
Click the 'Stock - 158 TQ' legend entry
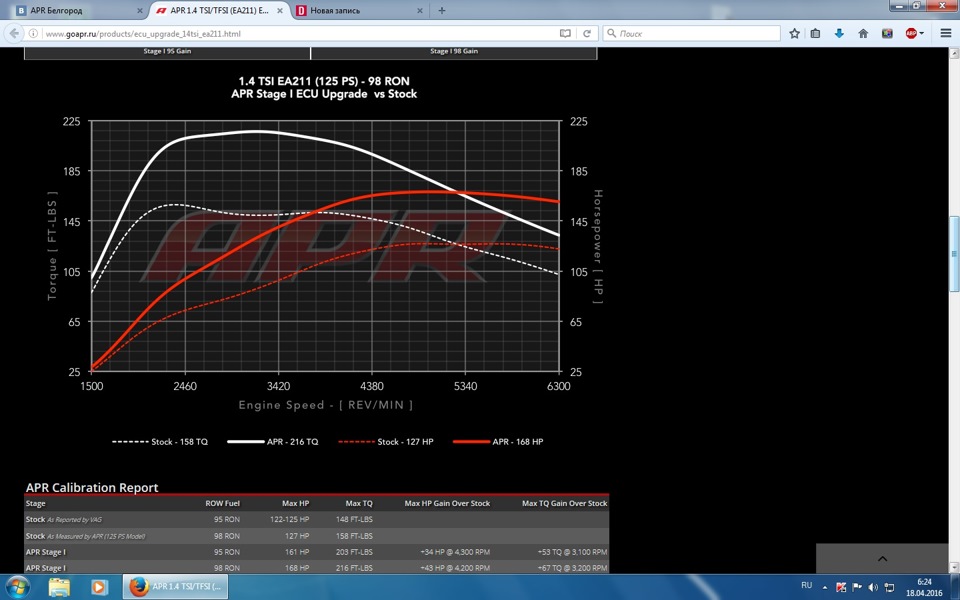coord(160,441)
